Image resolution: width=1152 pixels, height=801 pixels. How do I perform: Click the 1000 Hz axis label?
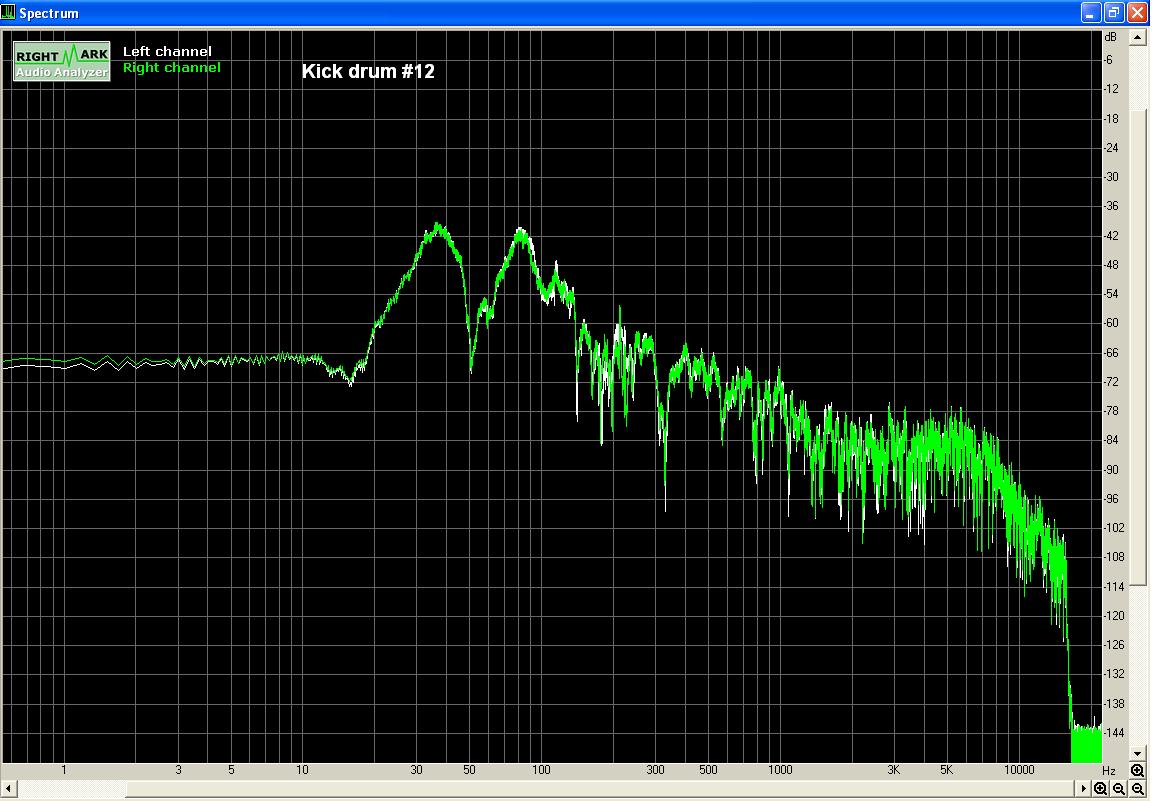click(x=780, y=769)
